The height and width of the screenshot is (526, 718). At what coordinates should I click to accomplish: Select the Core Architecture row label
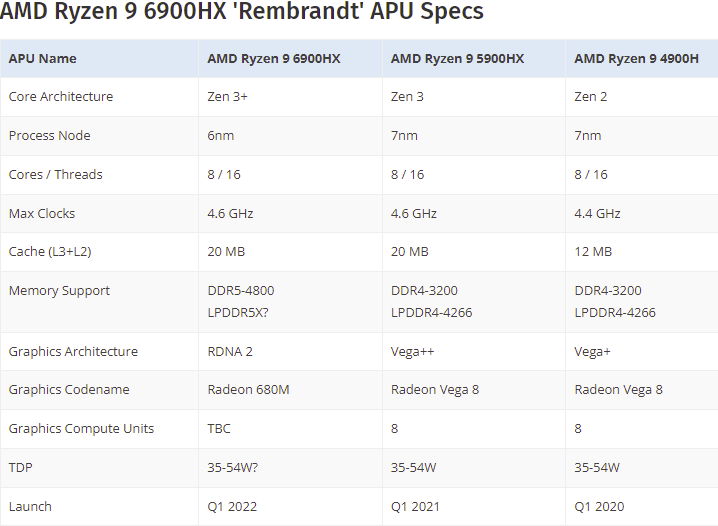point(61,97)
